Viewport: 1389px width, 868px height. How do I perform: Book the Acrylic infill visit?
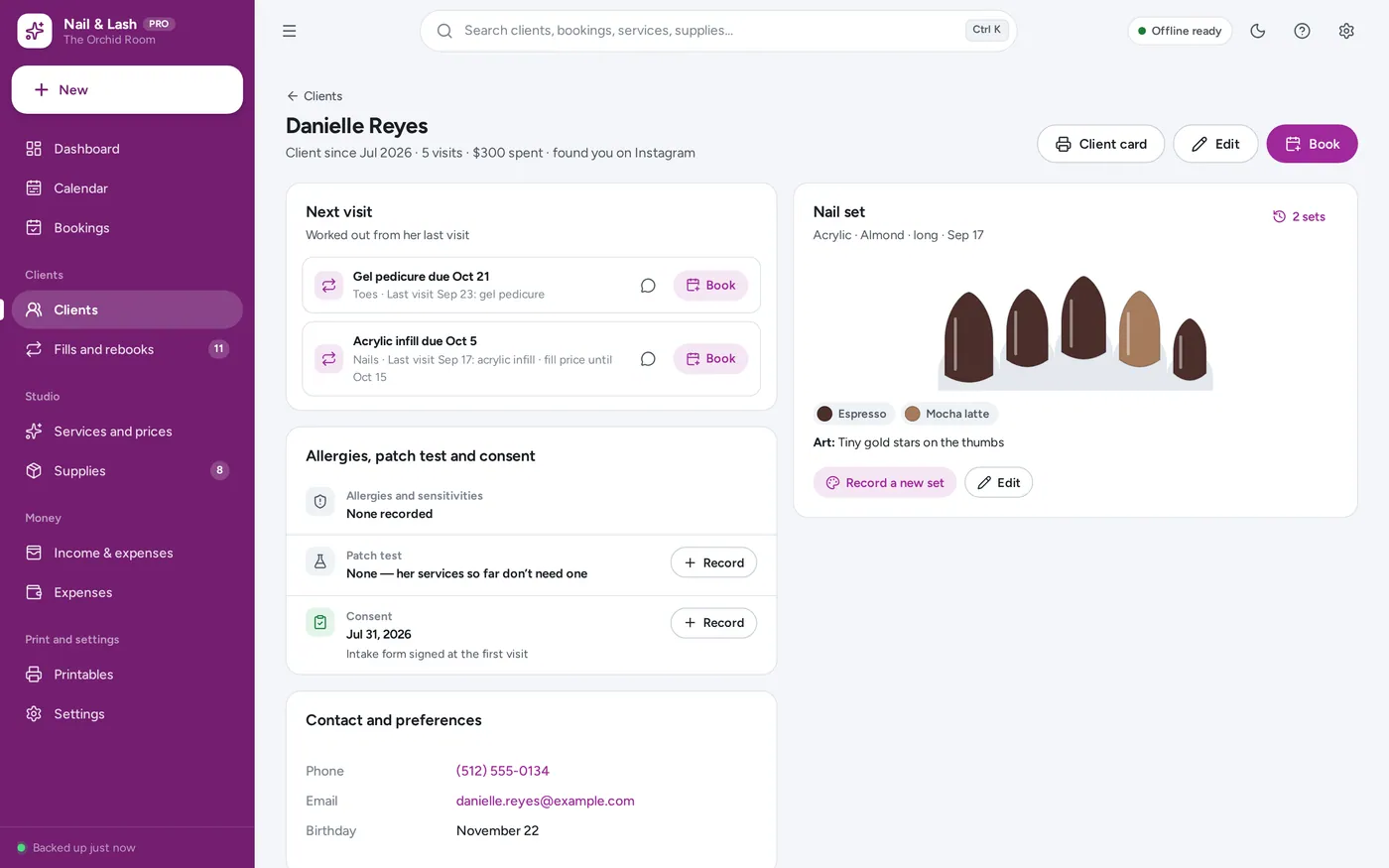click(710, 359)
